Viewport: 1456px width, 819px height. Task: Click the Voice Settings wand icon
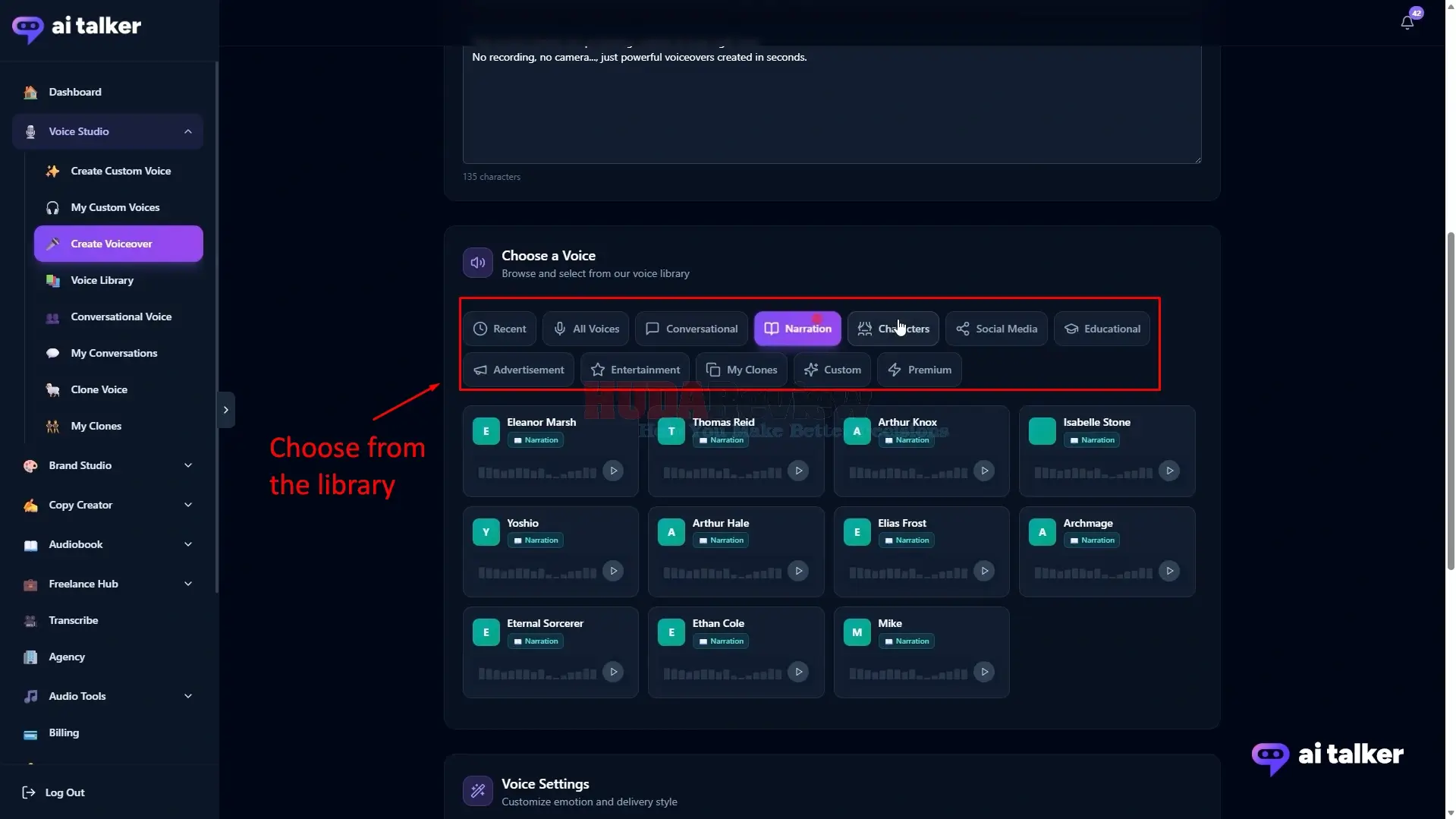click(x=478, y=791)
